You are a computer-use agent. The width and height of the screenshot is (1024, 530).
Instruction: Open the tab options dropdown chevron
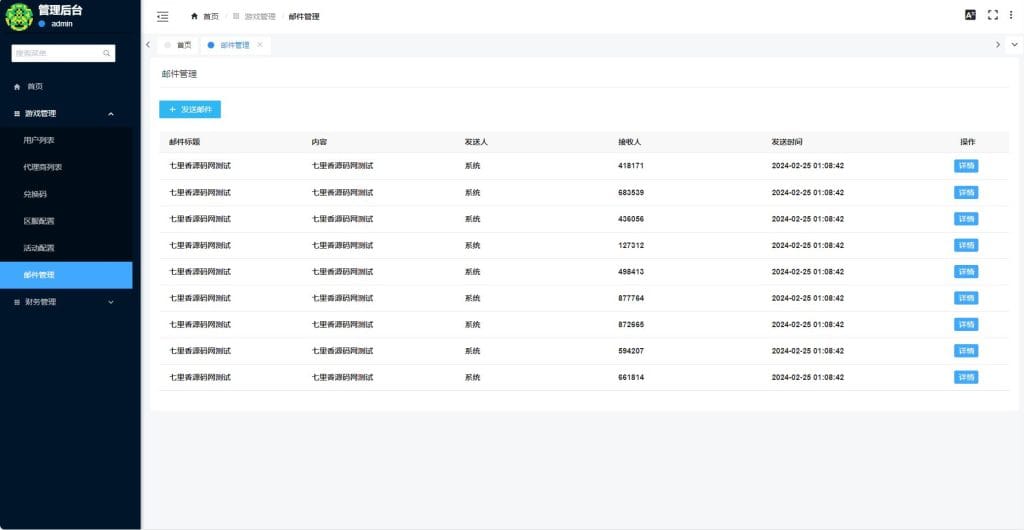point(1014,45)
